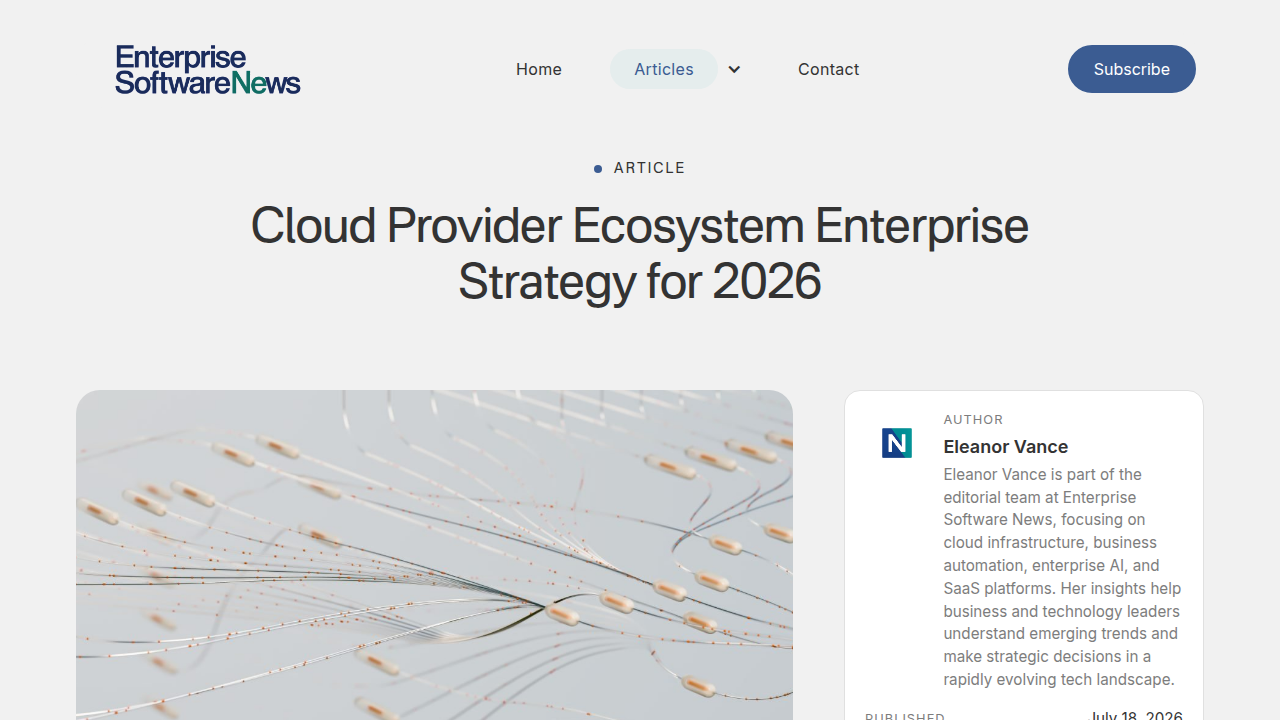Click the author bio paragraph
Viewport: 1280px width, 720px height.
pos(1063,577)
